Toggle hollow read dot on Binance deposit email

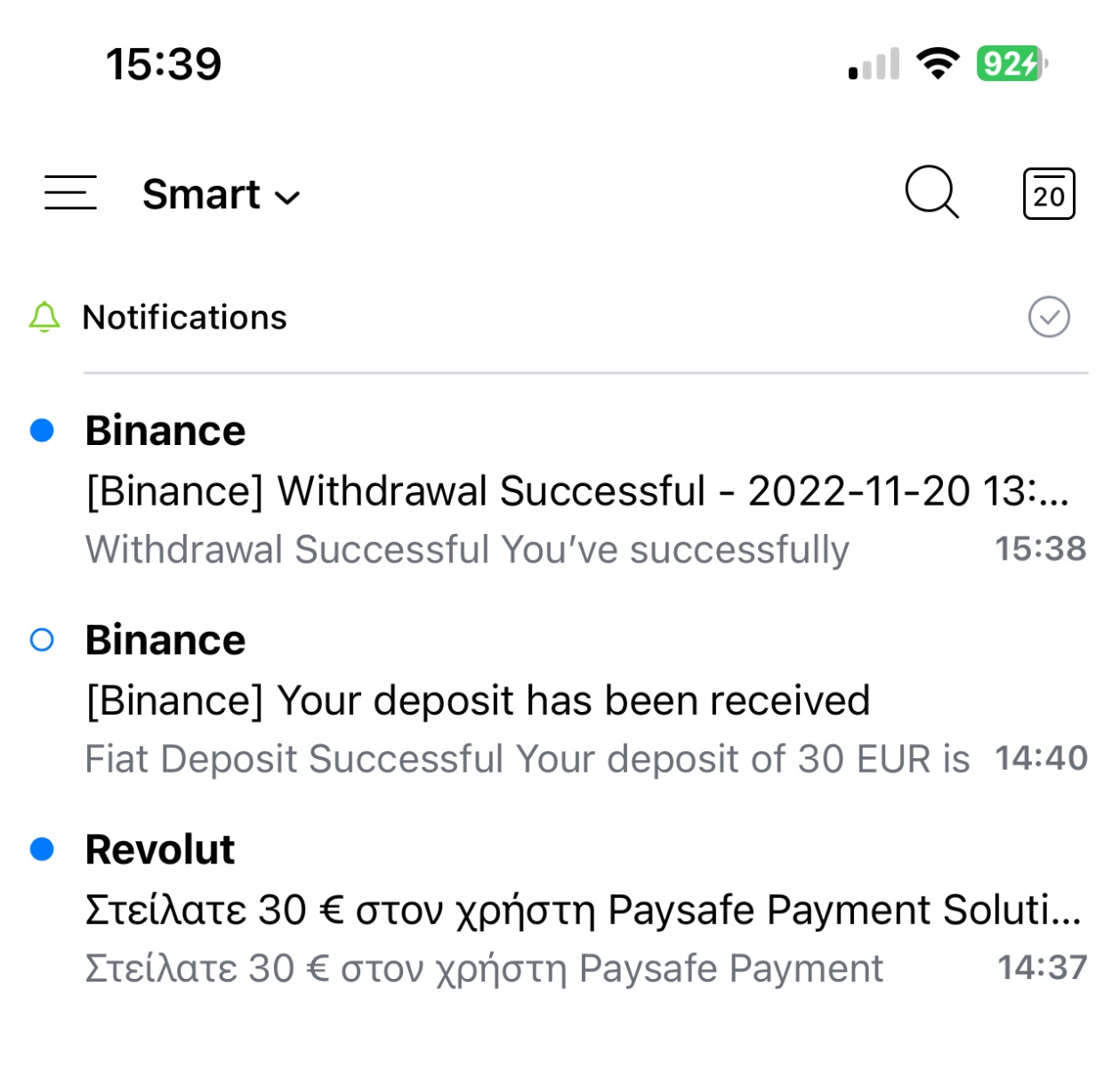point(42,640)
